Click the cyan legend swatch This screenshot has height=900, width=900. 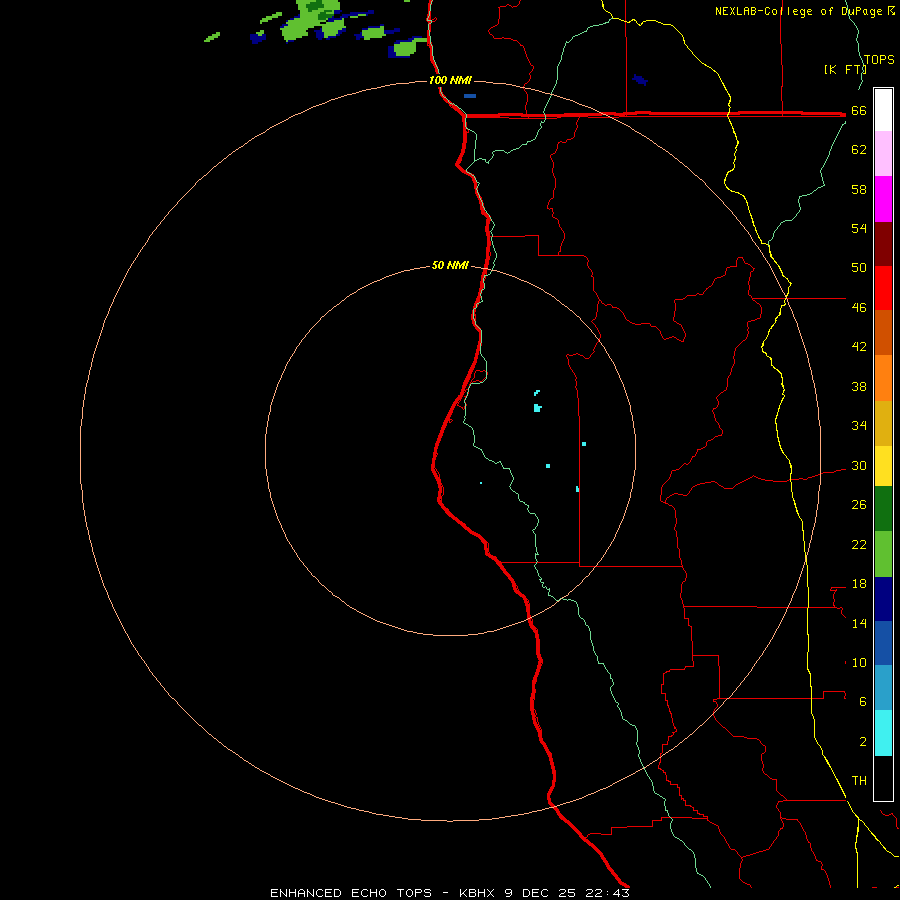[x=883, y=733]
